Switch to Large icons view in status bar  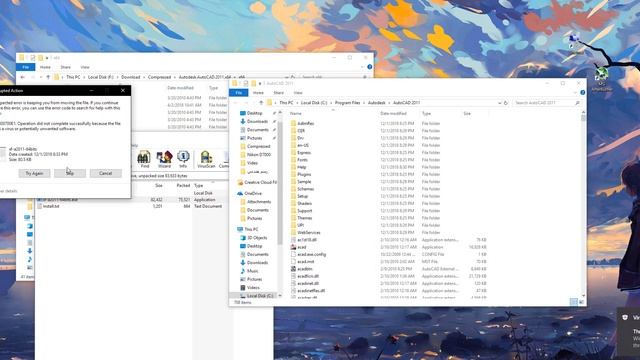pyautogui.click(x=581, y=302)
